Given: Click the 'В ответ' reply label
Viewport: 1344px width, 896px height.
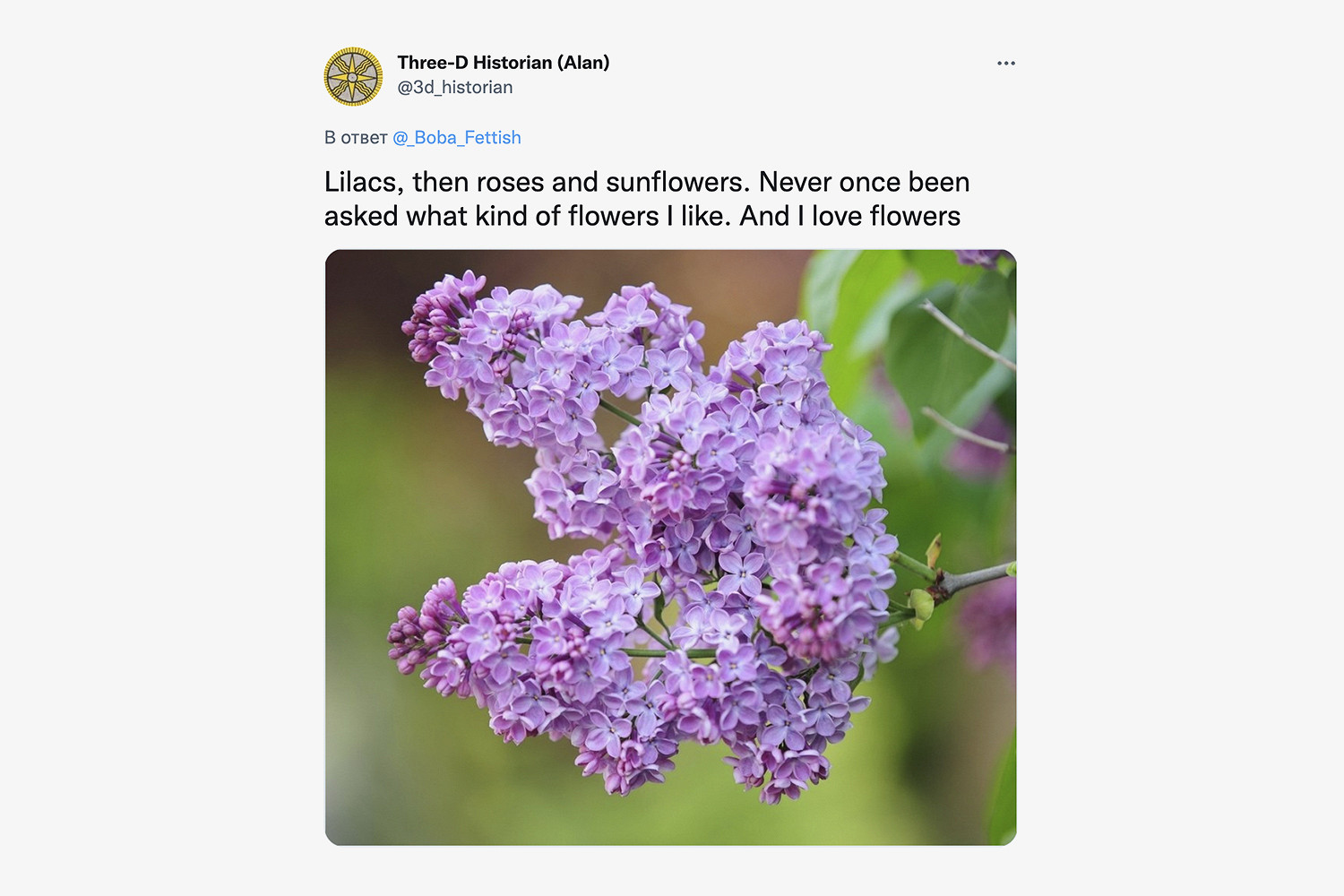Looking at the screenshot, I should tap(356, 137).
